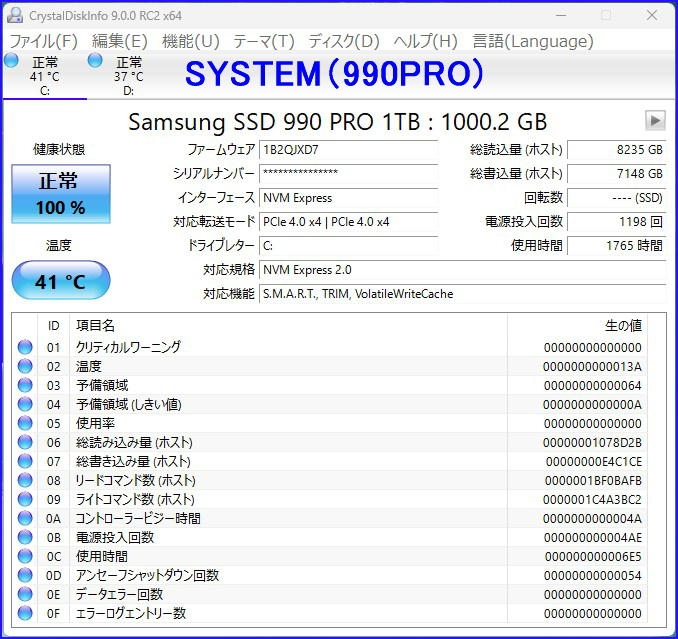Screen dimensions: 678x639
Task: Click the power on hours 1765 時間
Action: pos(617,246)
